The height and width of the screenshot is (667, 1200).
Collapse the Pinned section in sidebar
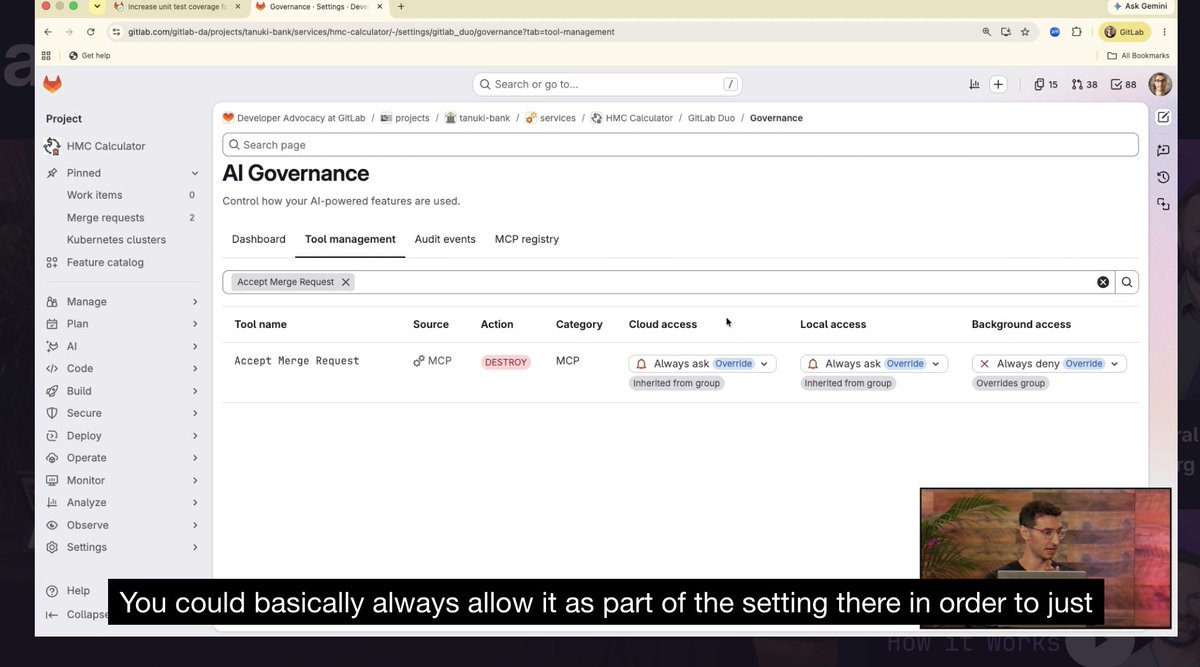tap(194, 173)
